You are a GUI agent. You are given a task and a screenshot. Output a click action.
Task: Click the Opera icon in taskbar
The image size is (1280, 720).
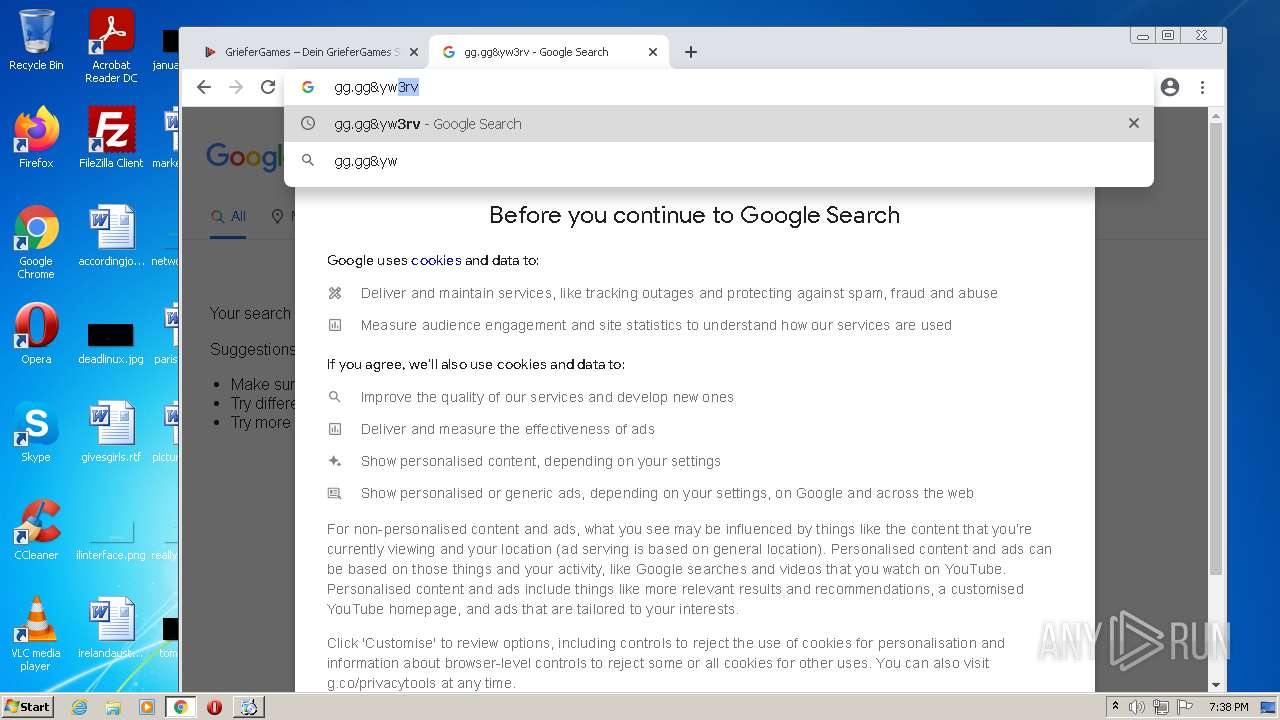[x=214, y=706]
